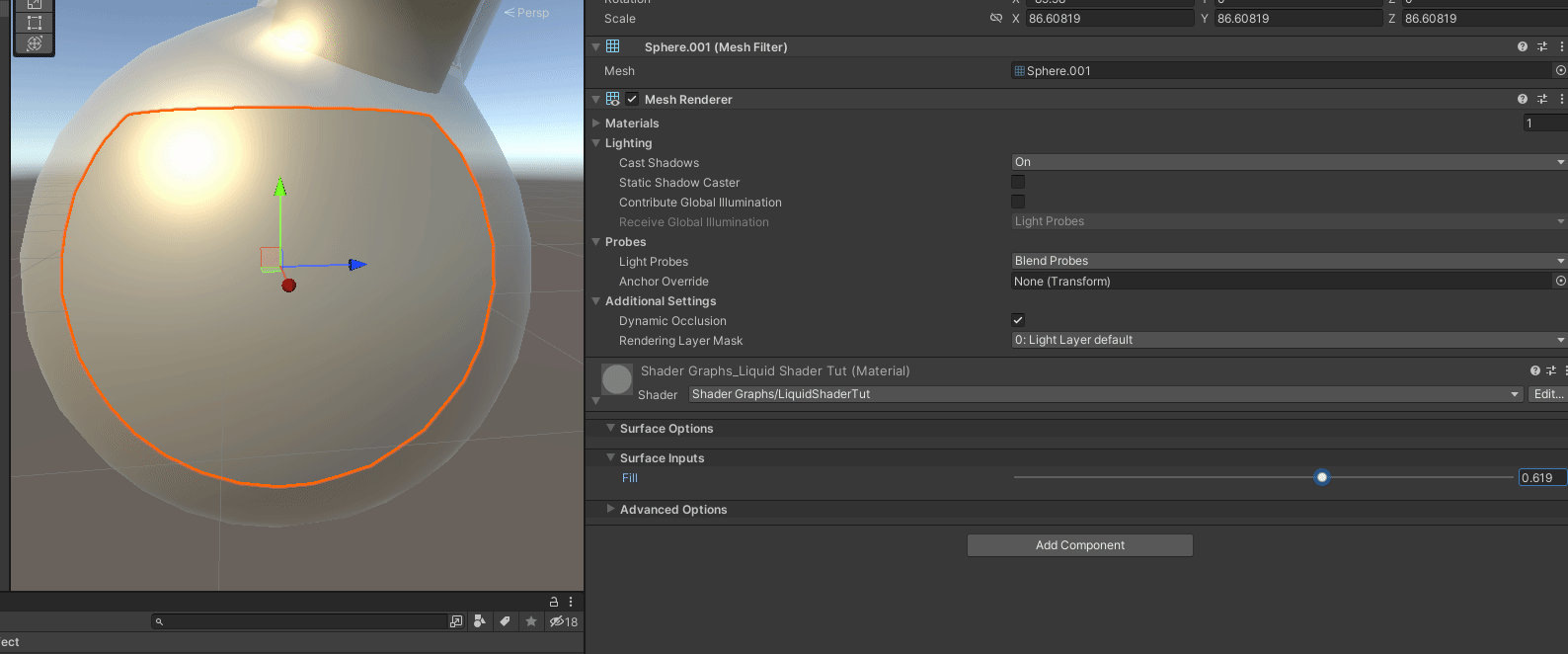Expand the Surface Options foldout
This screenshot has width=1568, height=654.
(x=610, y=428)
